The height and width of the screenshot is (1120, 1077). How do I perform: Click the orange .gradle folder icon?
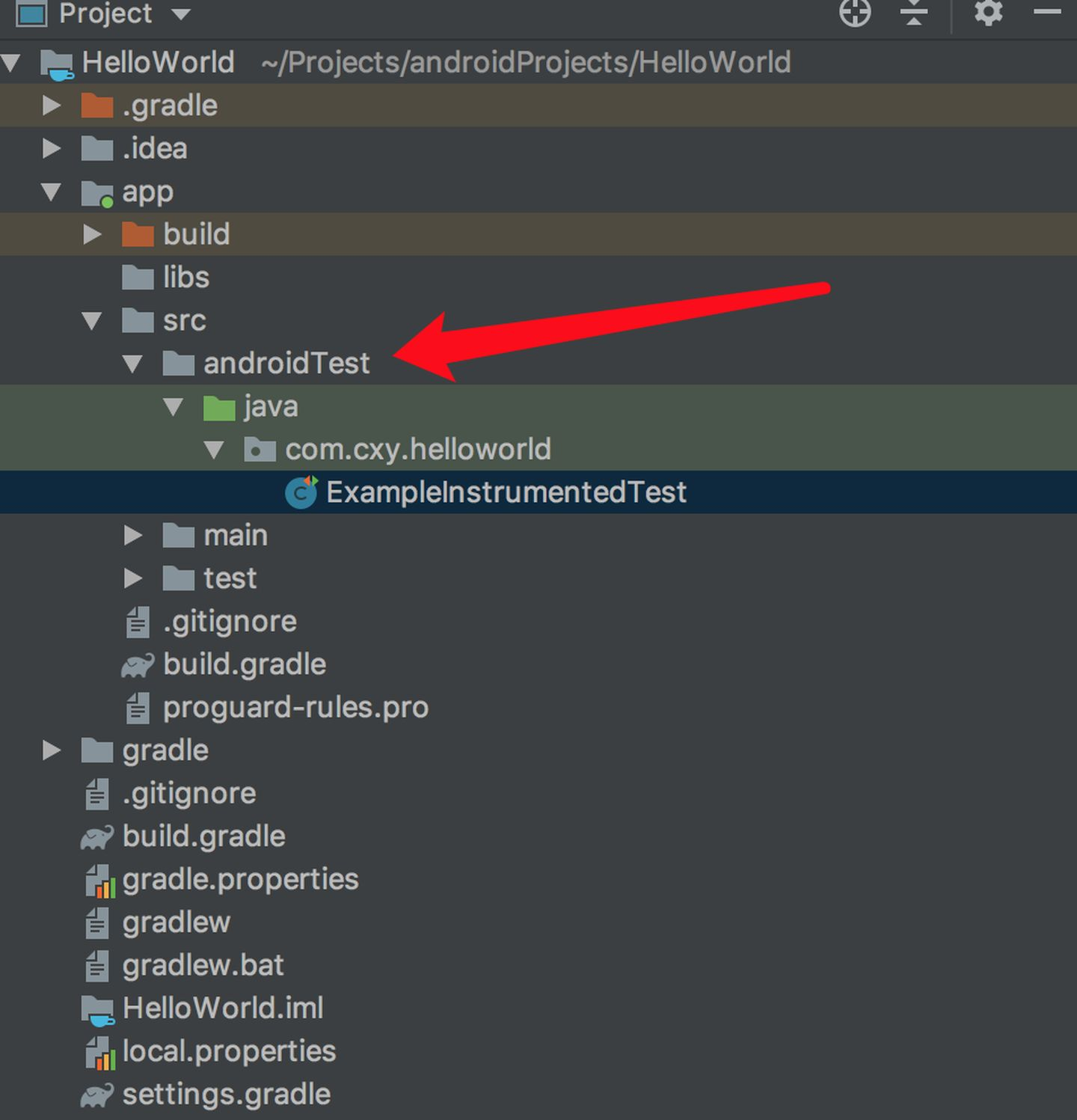(x=97, y=105)
